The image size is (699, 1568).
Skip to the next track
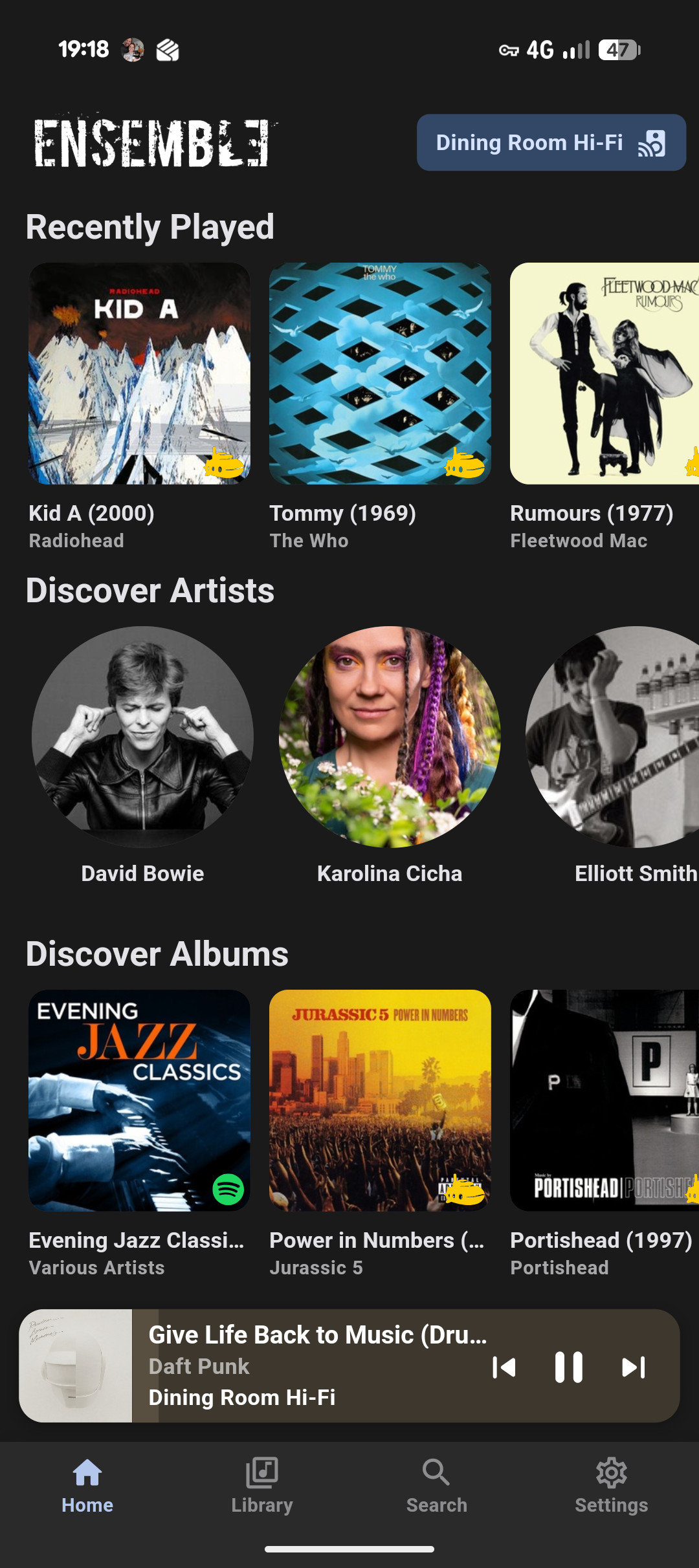point(633,1367)
